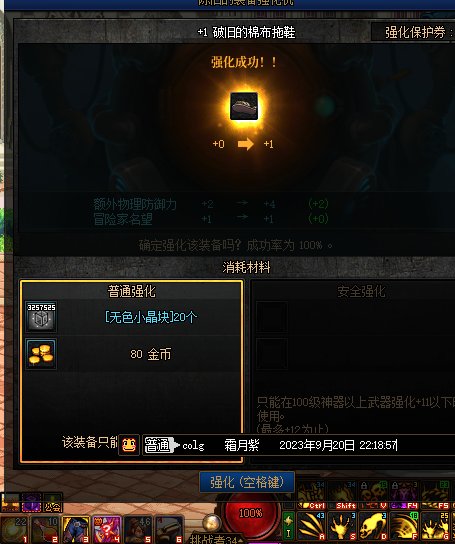
Task: Click the 强化保护券 protection ticket label
Action: (x=415, y=32)
